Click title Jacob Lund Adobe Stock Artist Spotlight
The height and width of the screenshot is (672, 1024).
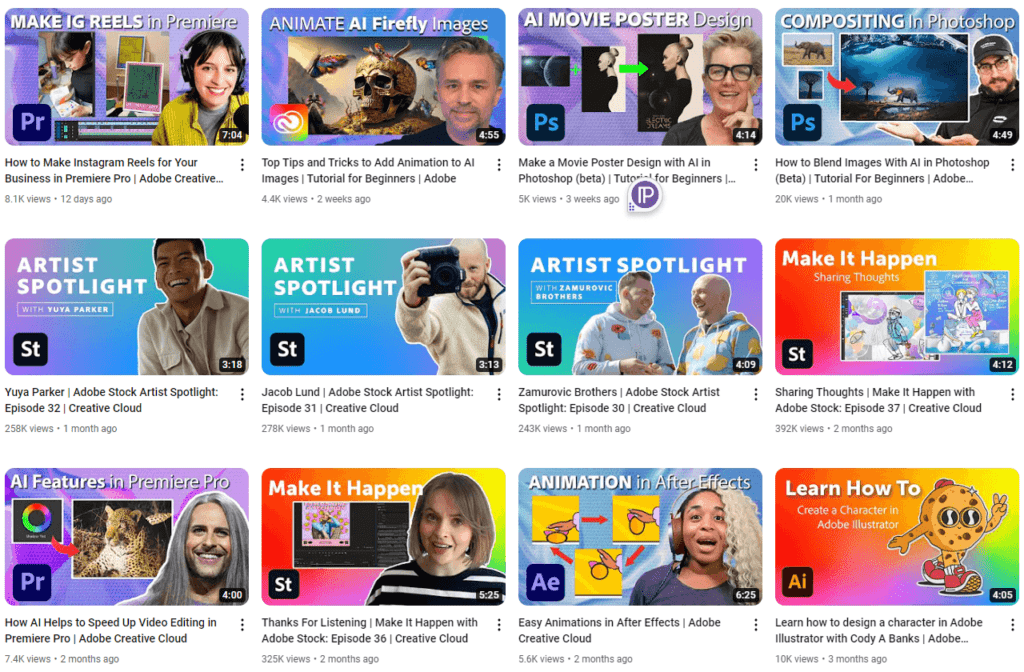pos(368,400)
